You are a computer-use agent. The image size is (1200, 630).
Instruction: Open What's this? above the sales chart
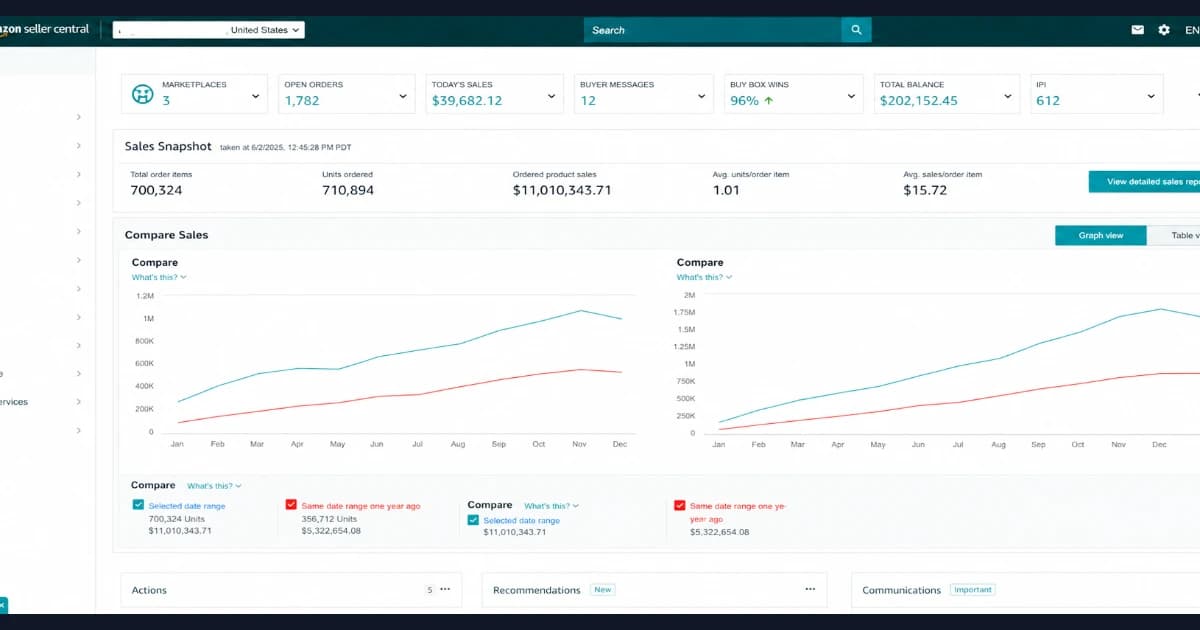click(704, 277)
